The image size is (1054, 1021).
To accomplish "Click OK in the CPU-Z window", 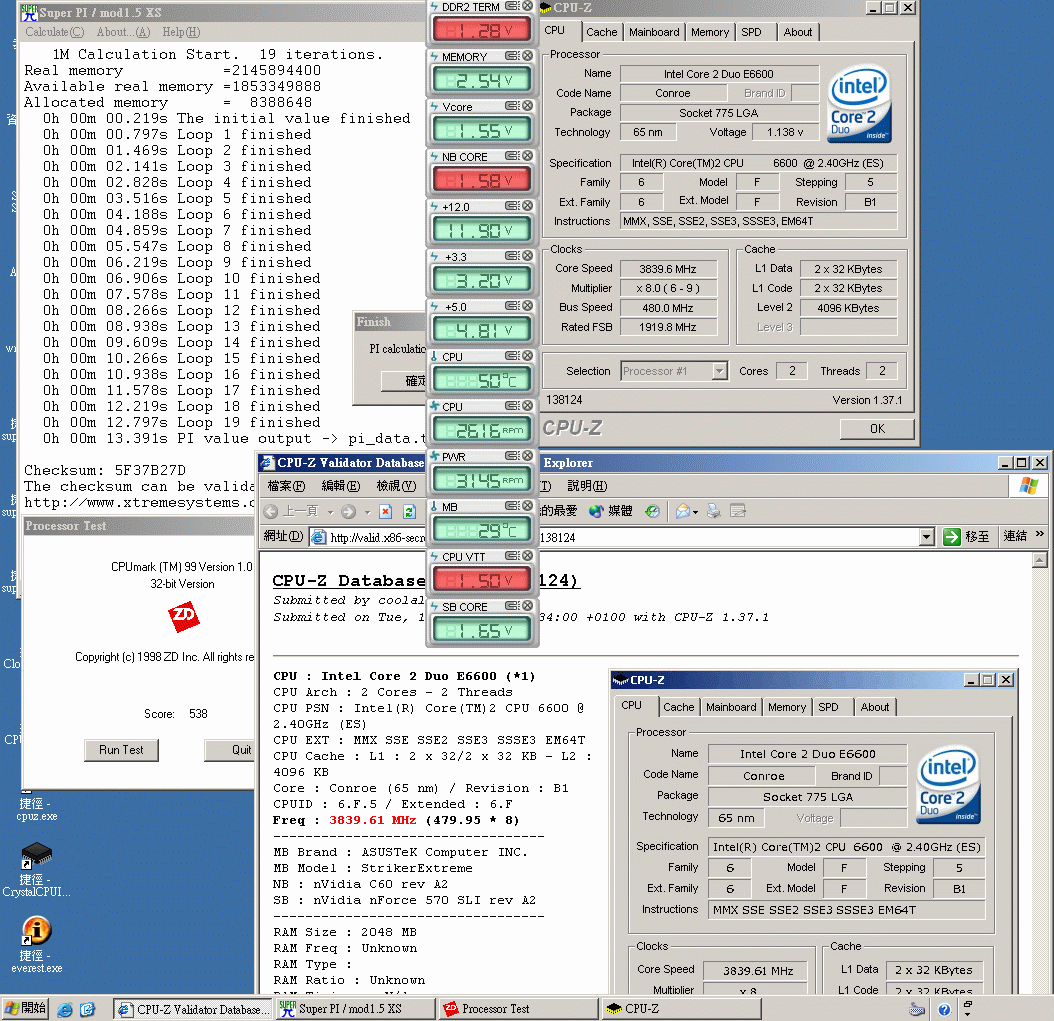I will [877, 429].
